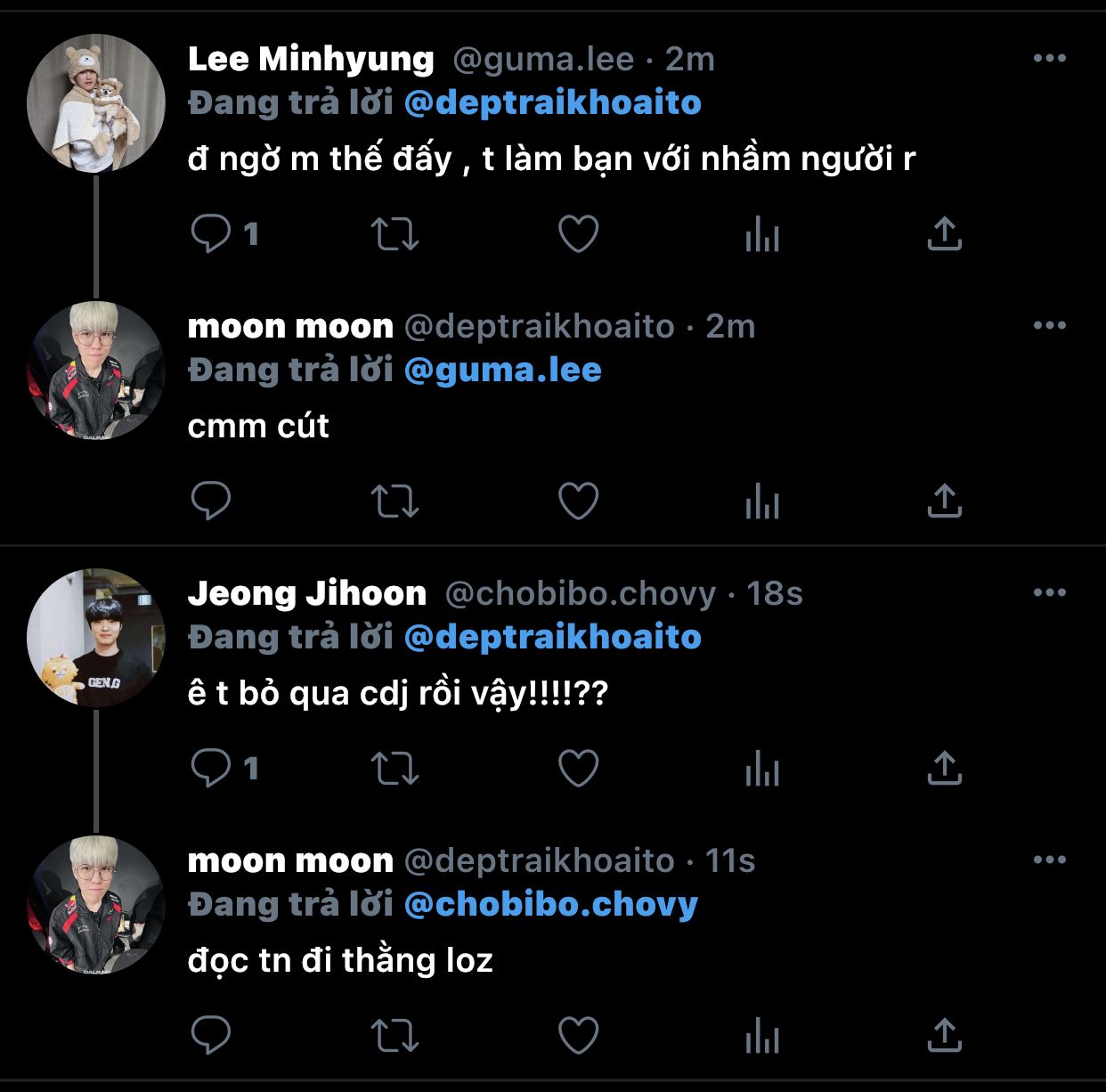
Task: Open the @chobibo.chovy mention link
Action: coord(550,905)
